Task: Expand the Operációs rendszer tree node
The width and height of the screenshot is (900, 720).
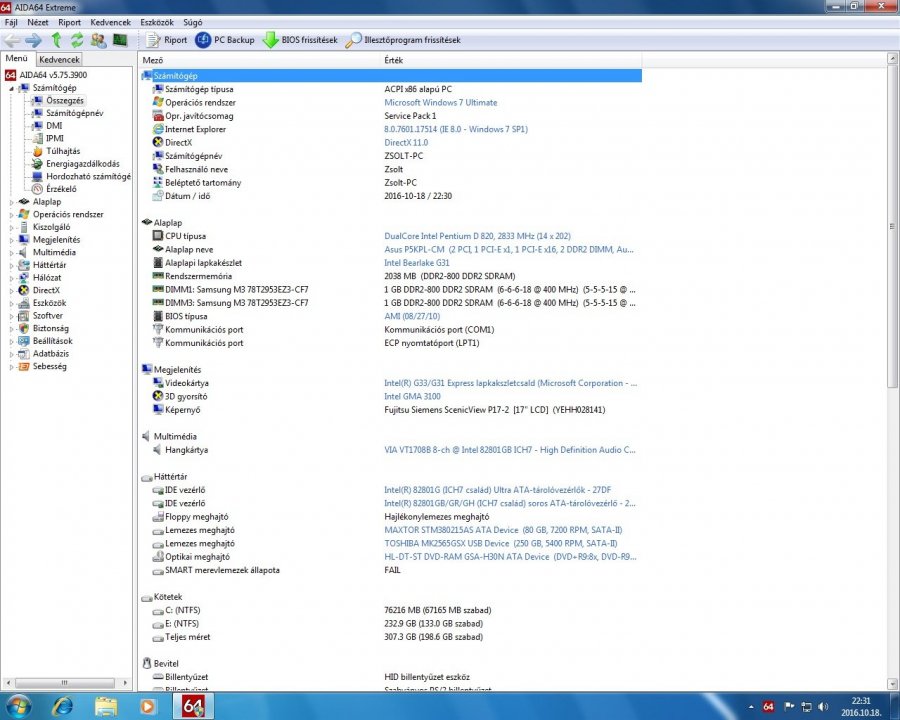Action: pos(11,215)
